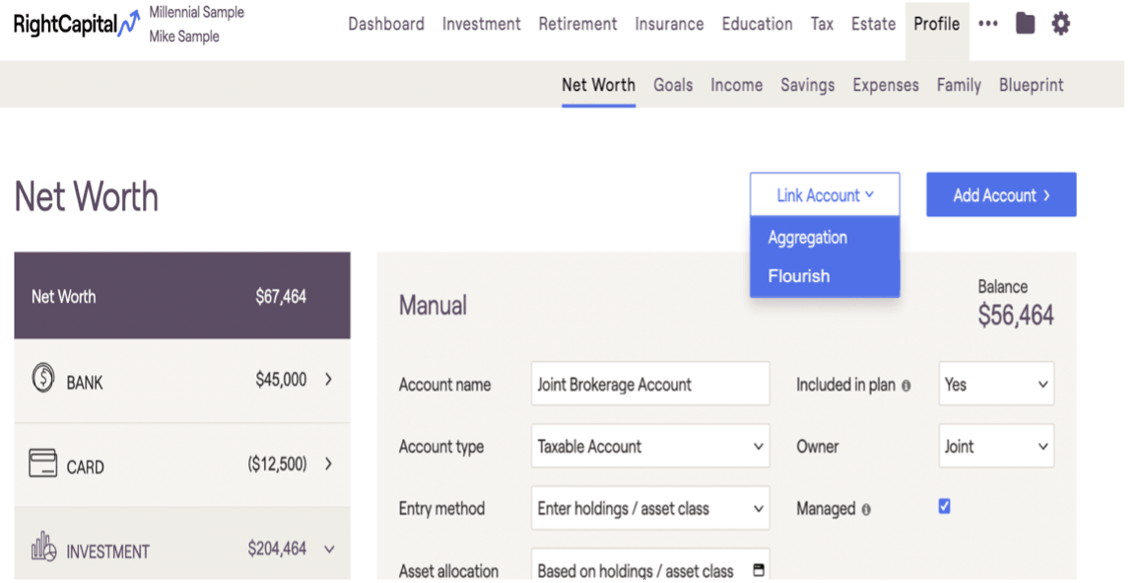The height and width of the screenshot is (583, 1145).
Task: Open the folder icon in top navigation
Action: [1025, 23]
